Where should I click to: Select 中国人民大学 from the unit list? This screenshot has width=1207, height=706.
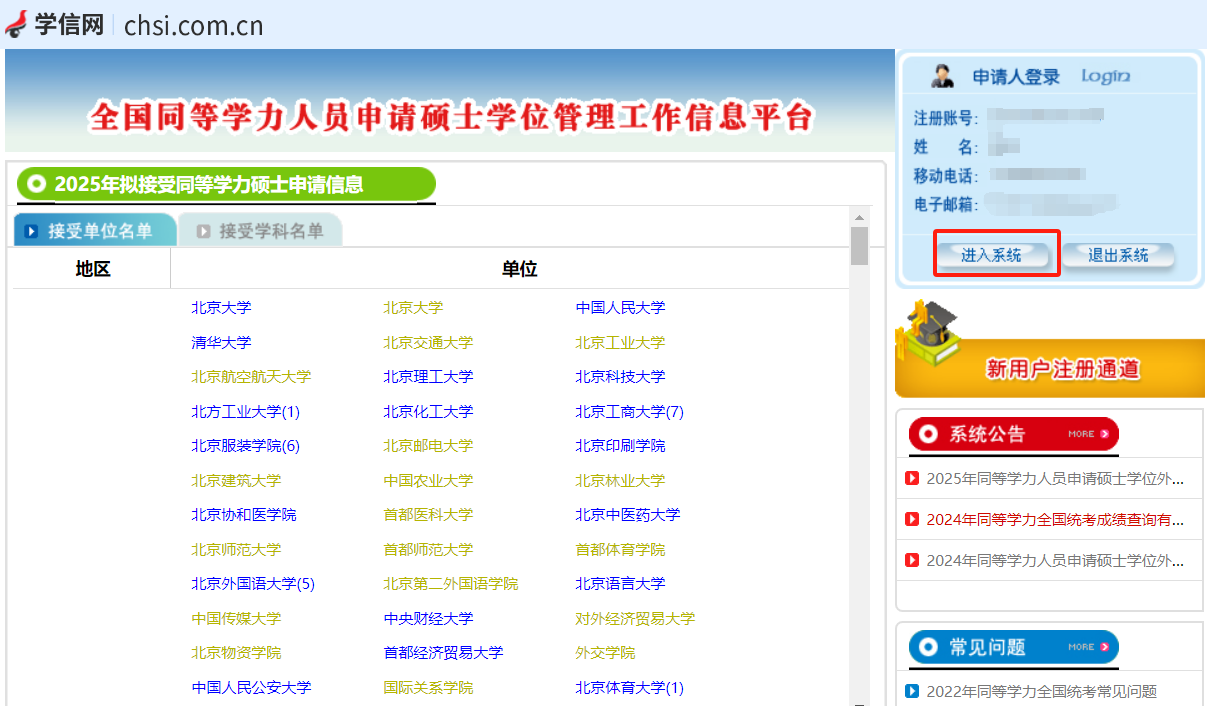[x=620, y=308]
